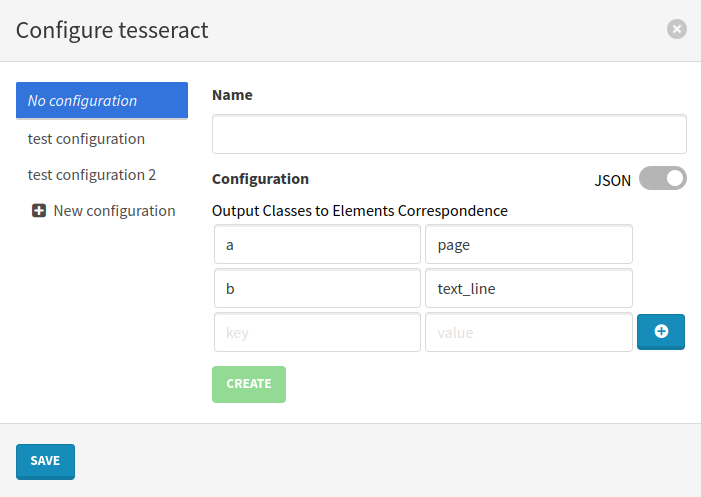
Task: Click the New configuration plus icon
Action: pyautogui.click(x=39, y=211)
